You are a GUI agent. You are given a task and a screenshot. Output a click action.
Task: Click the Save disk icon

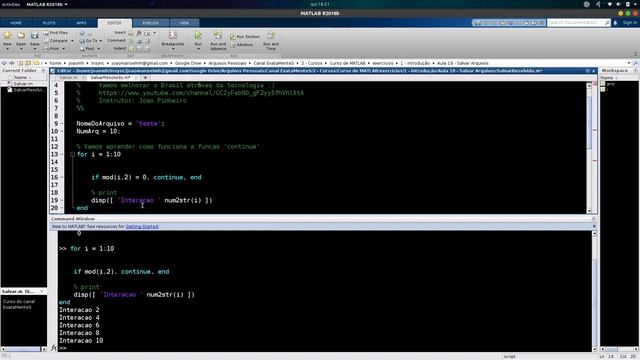click(x=35, y=36)
